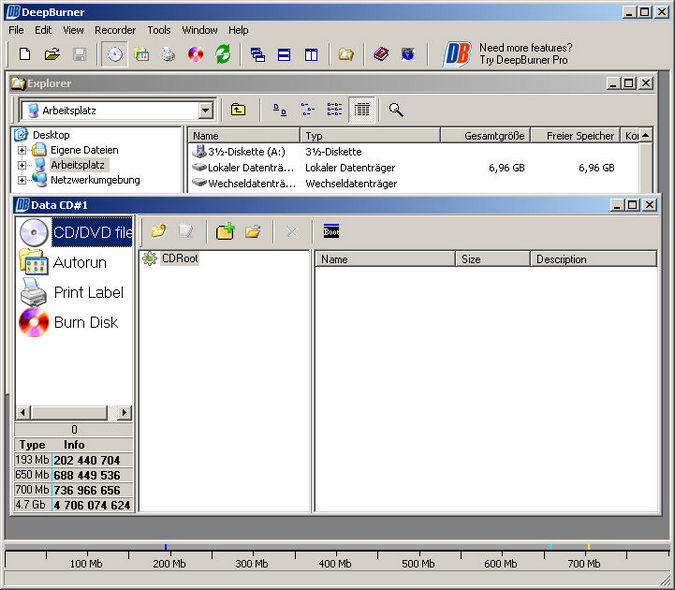
Task: Click the Description column header
Action: pyautogui.click(x=593, y=259)
